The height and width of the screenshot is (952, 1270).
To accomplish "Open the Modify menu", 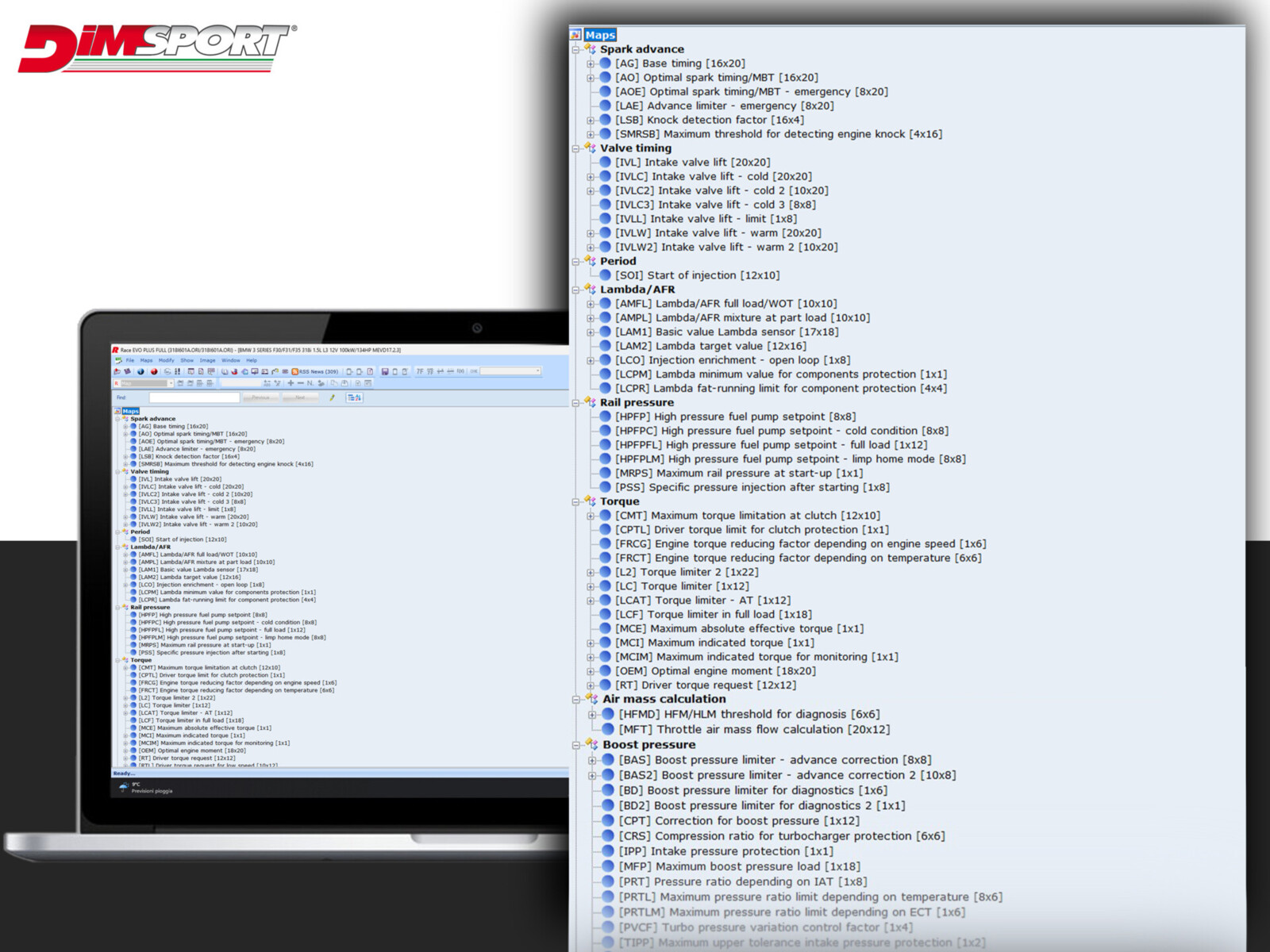I will click(x=166, y=360).
